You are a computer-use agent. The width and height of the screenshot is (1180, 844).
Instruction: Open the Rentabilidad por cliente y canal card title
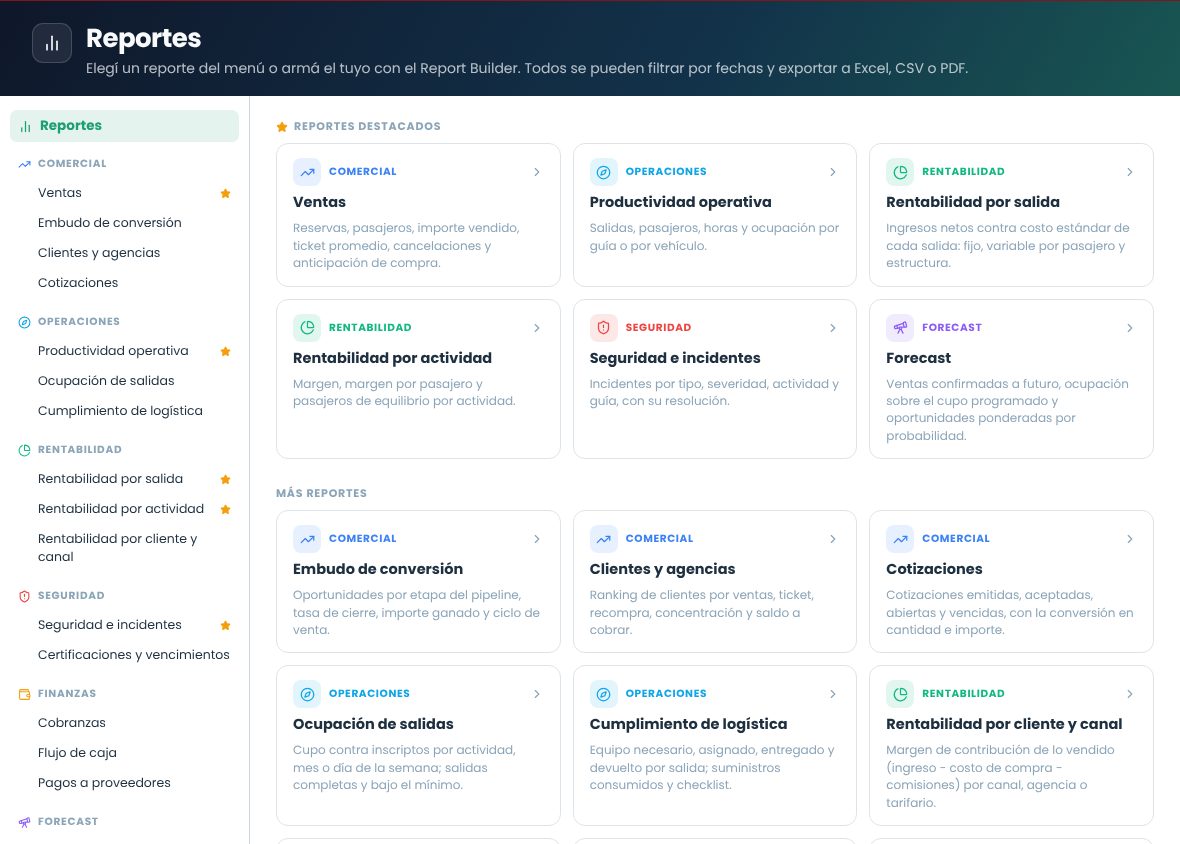(x=1004, y=724)
